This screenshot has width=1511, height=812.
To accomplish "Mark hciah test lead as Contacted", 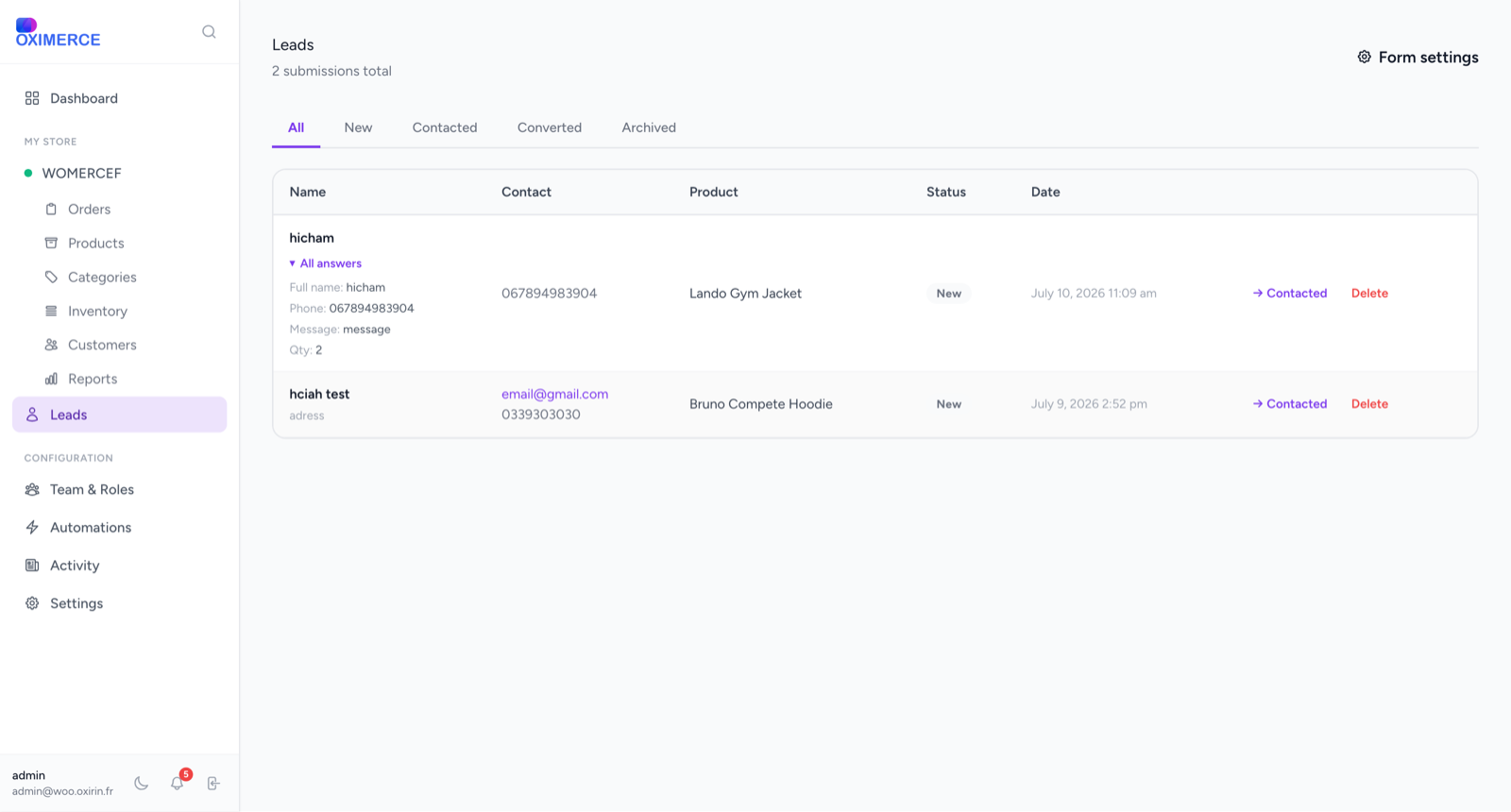I will 1290,404.
